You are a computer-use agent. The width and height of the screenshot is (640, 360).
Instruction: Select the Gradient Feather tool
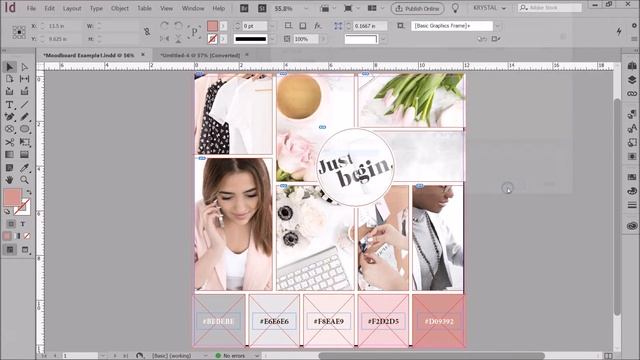coord(24,155)
